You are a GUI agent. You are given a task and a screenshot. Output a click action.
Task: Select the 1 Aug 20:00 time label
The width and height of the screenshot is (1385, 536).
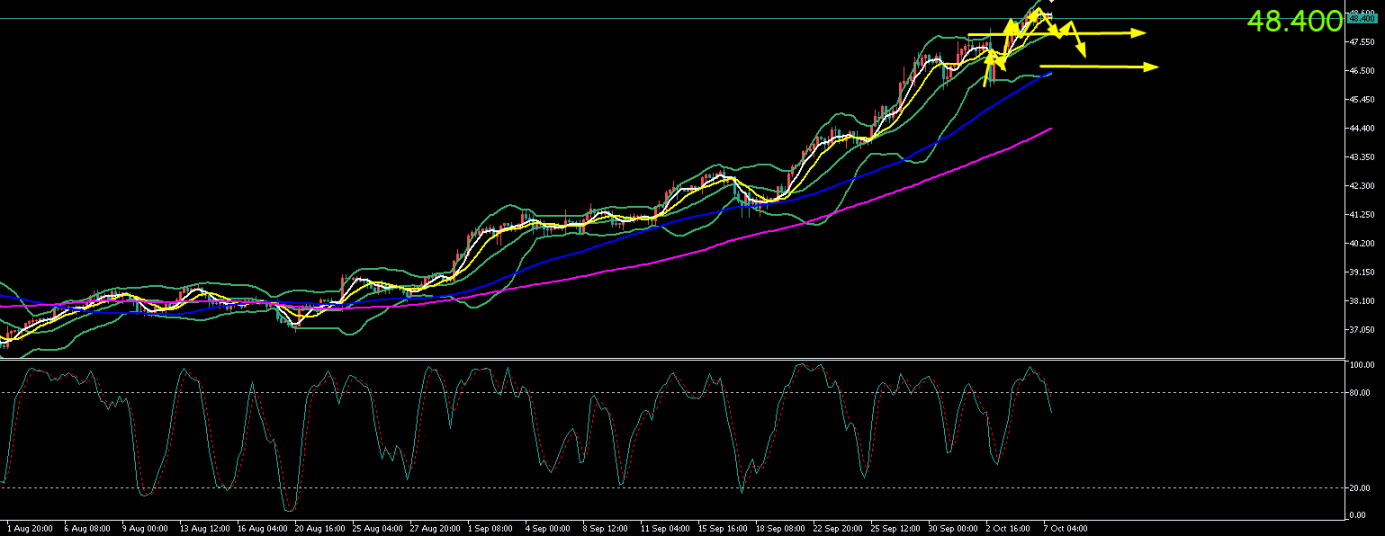tap(27, 527)
